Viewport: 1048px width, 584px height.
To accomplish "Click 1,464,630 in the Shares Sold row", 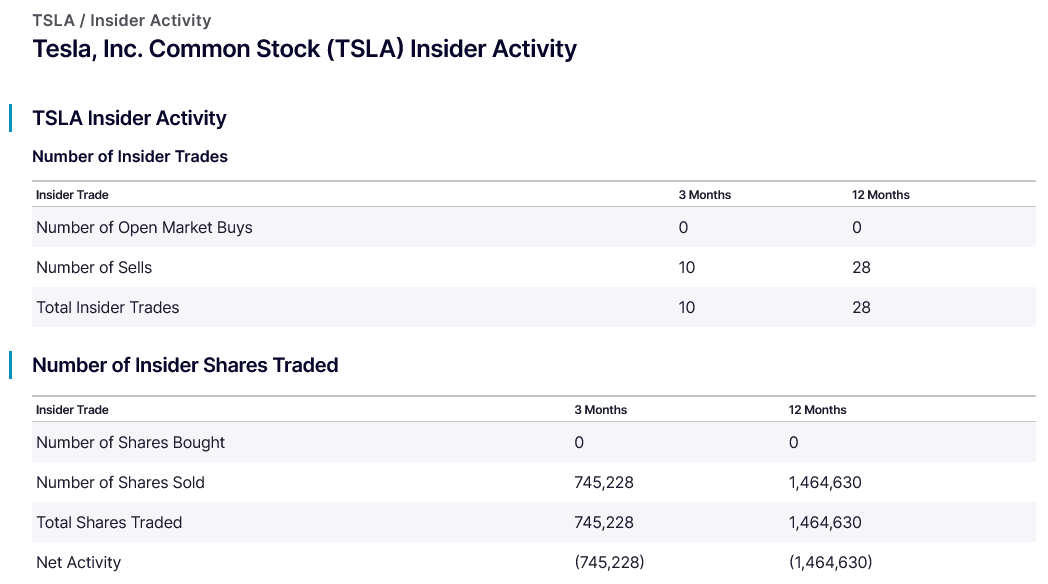I will [x=825, y=482].
